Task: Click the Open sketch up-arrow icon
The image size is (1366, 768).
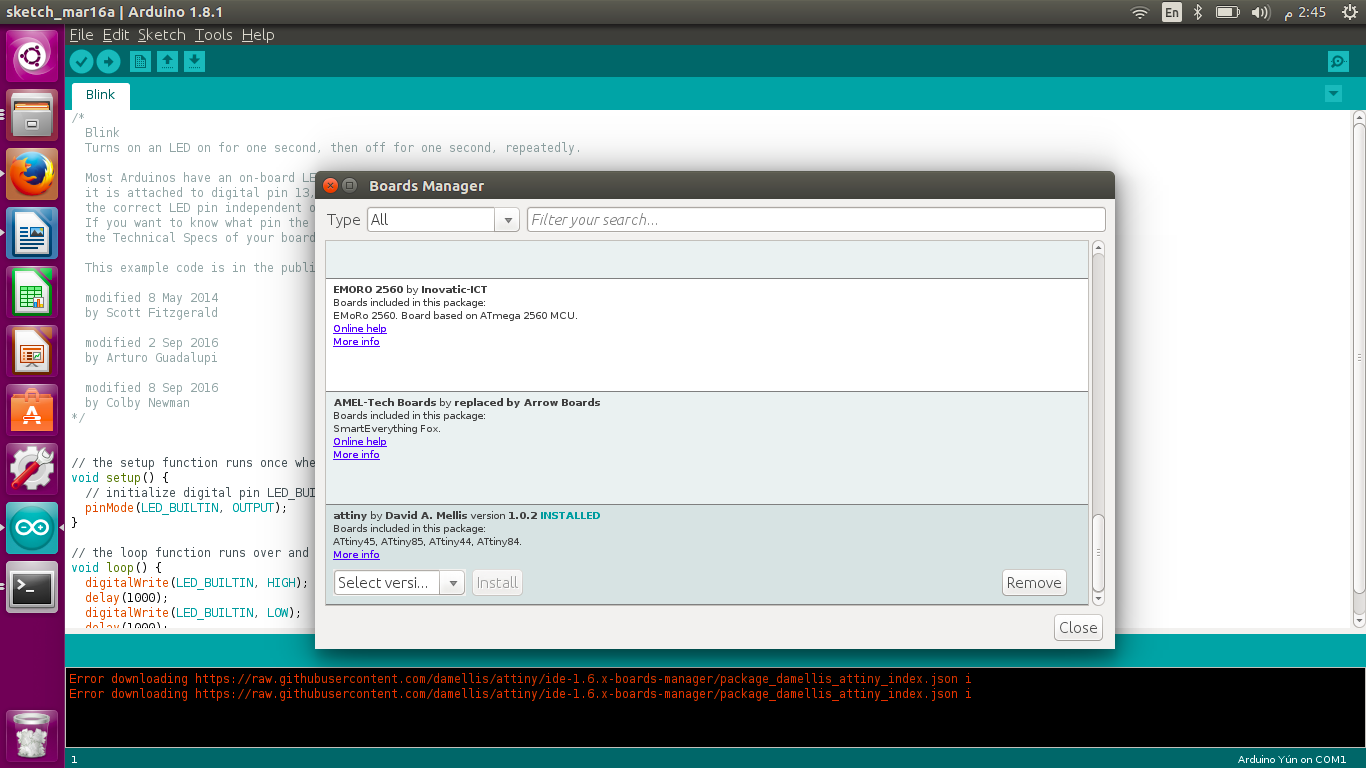Action: [168, 62]
